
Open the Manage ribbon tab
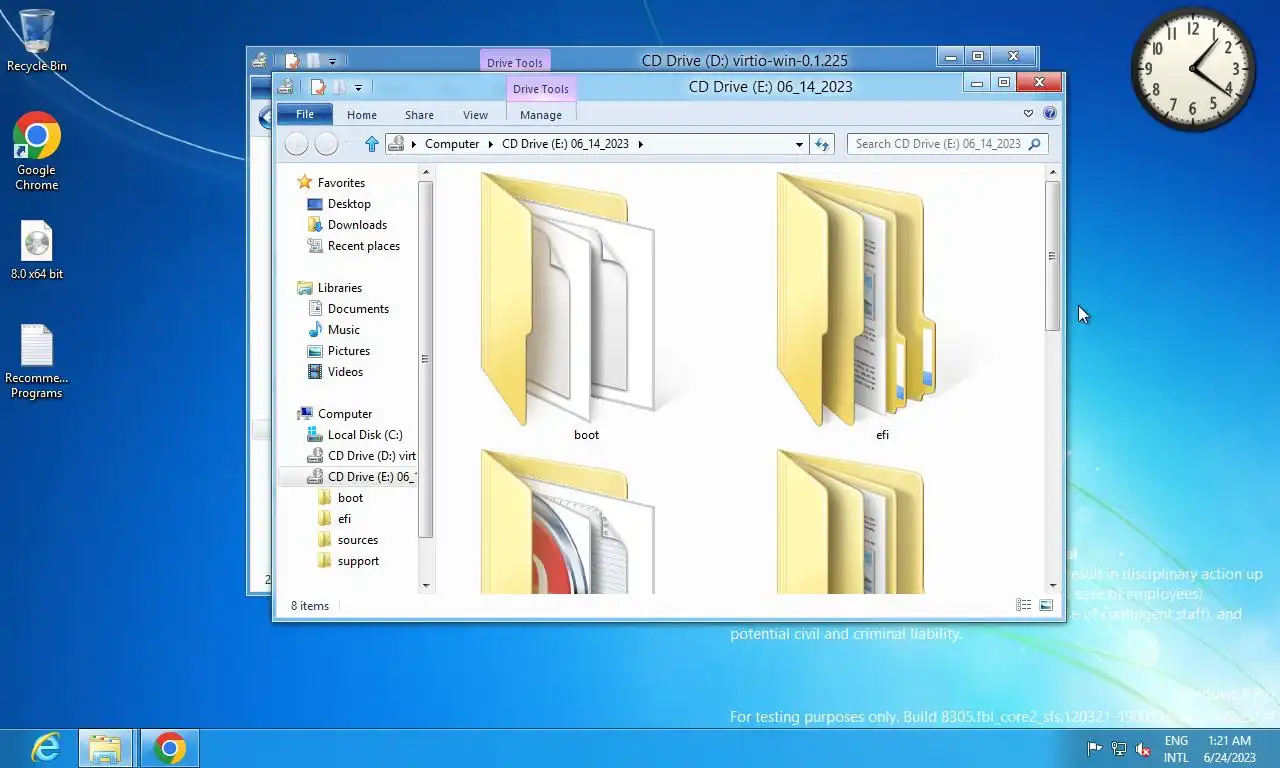tap(541, 115)
